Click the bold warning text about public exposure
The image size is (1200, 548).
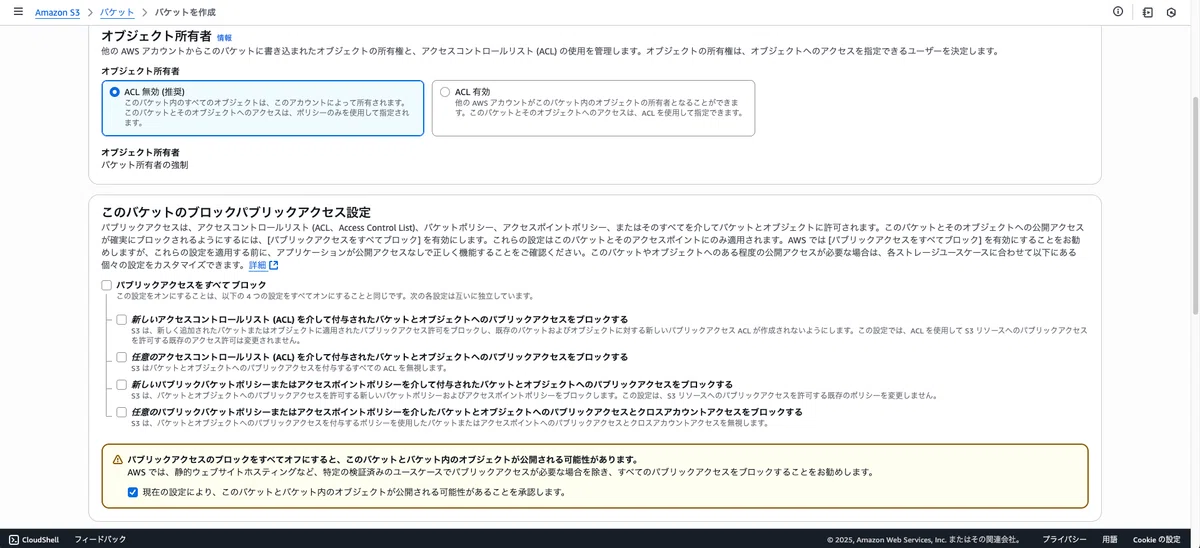pos(383,459)
